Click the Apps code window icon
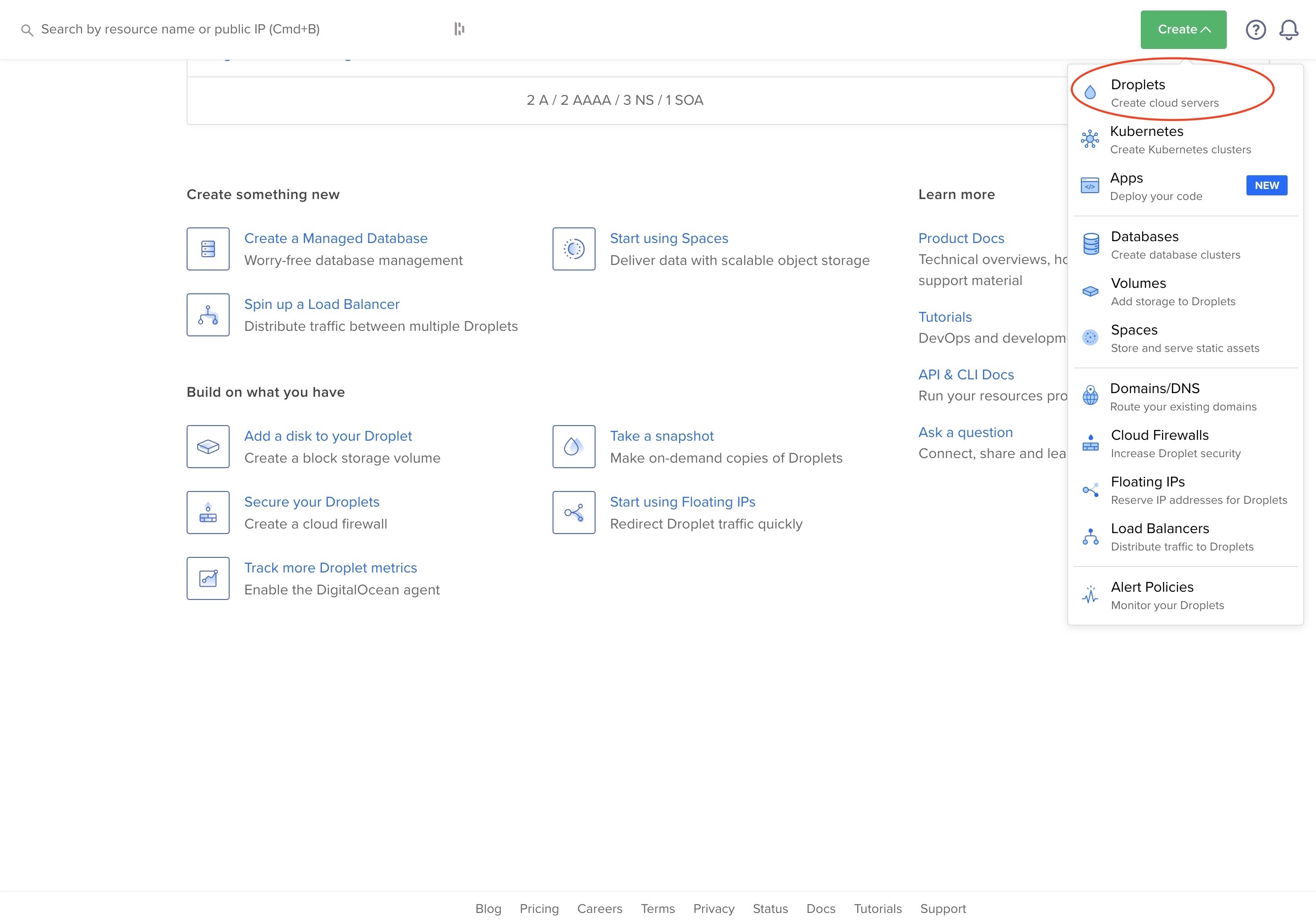 [1090, 186]
